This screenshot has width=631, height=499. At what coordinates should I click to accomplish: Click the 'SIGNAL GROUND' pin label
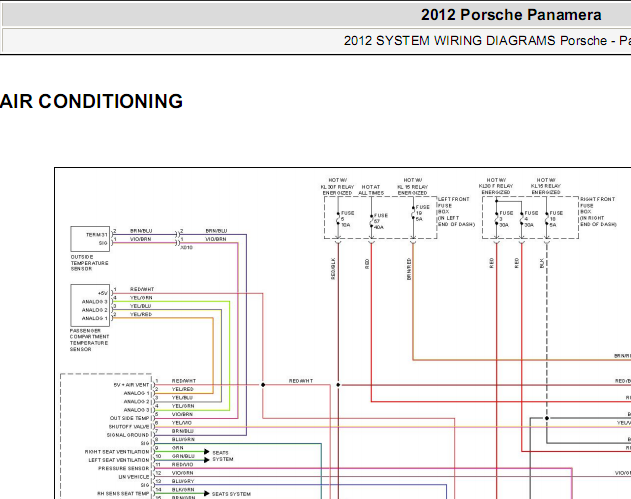tap(128, 435)
